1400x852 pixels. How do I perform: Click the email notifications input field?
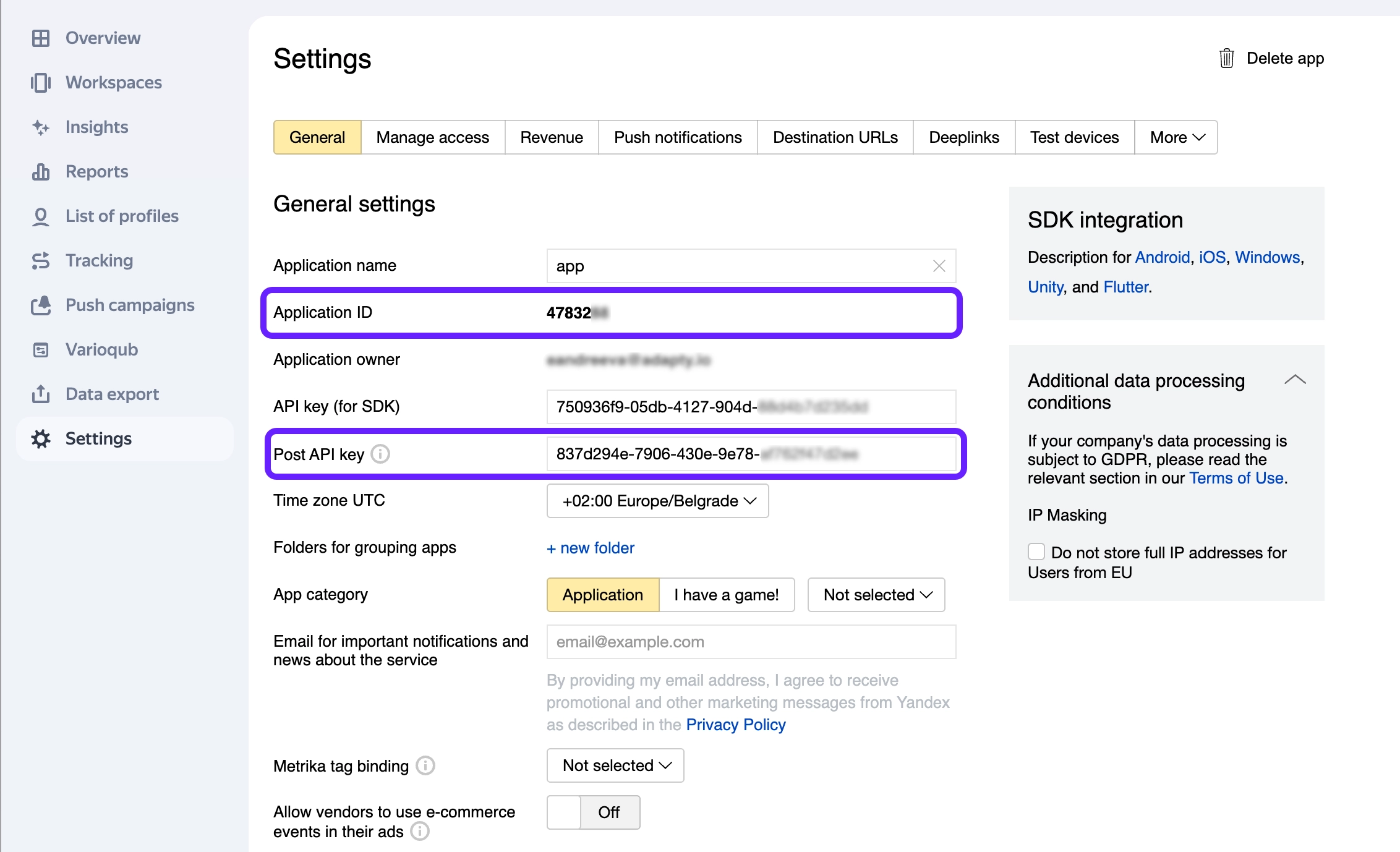pyautogui.click(x=751, y=642)
